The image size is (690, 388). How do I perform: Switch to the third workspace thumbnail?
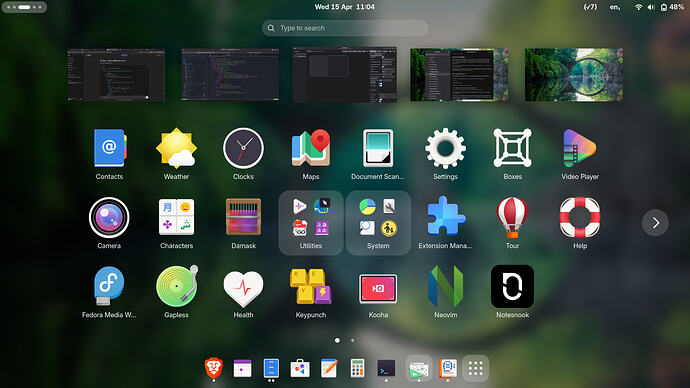tap(345, 74)
